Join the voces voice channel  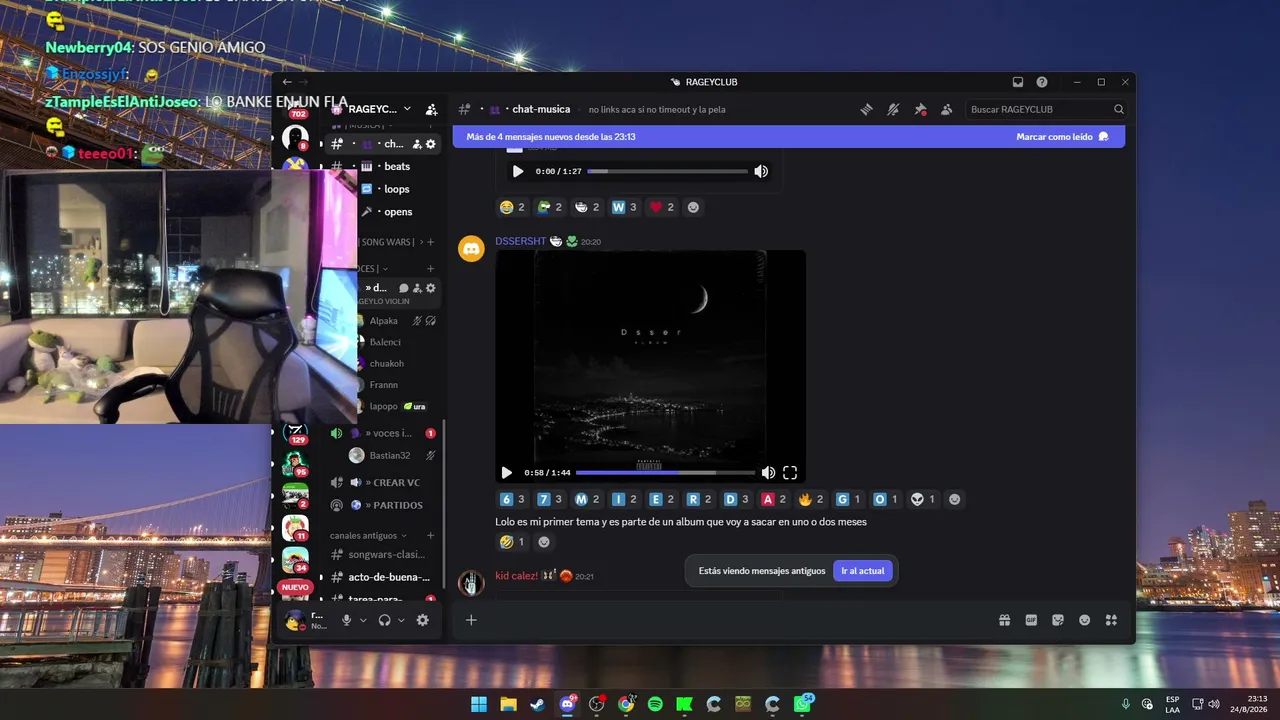pos(384,433)
